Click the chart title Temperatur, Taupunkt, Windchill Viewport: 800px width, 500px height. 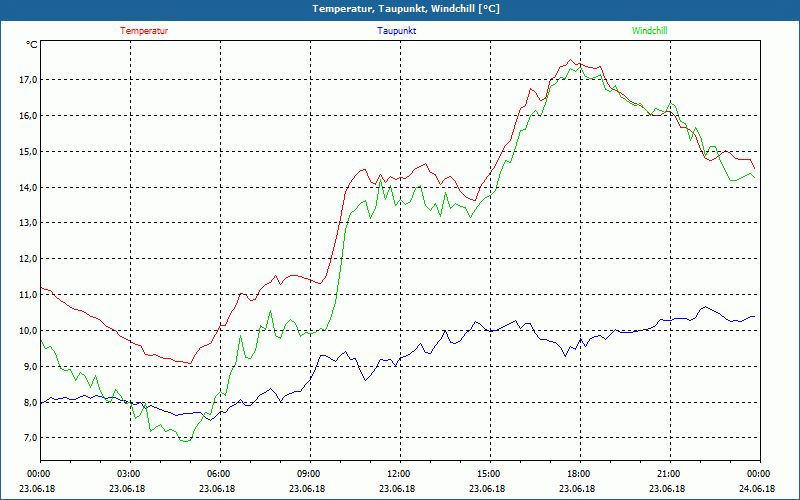pyautogui.click(x=406, y=9)
